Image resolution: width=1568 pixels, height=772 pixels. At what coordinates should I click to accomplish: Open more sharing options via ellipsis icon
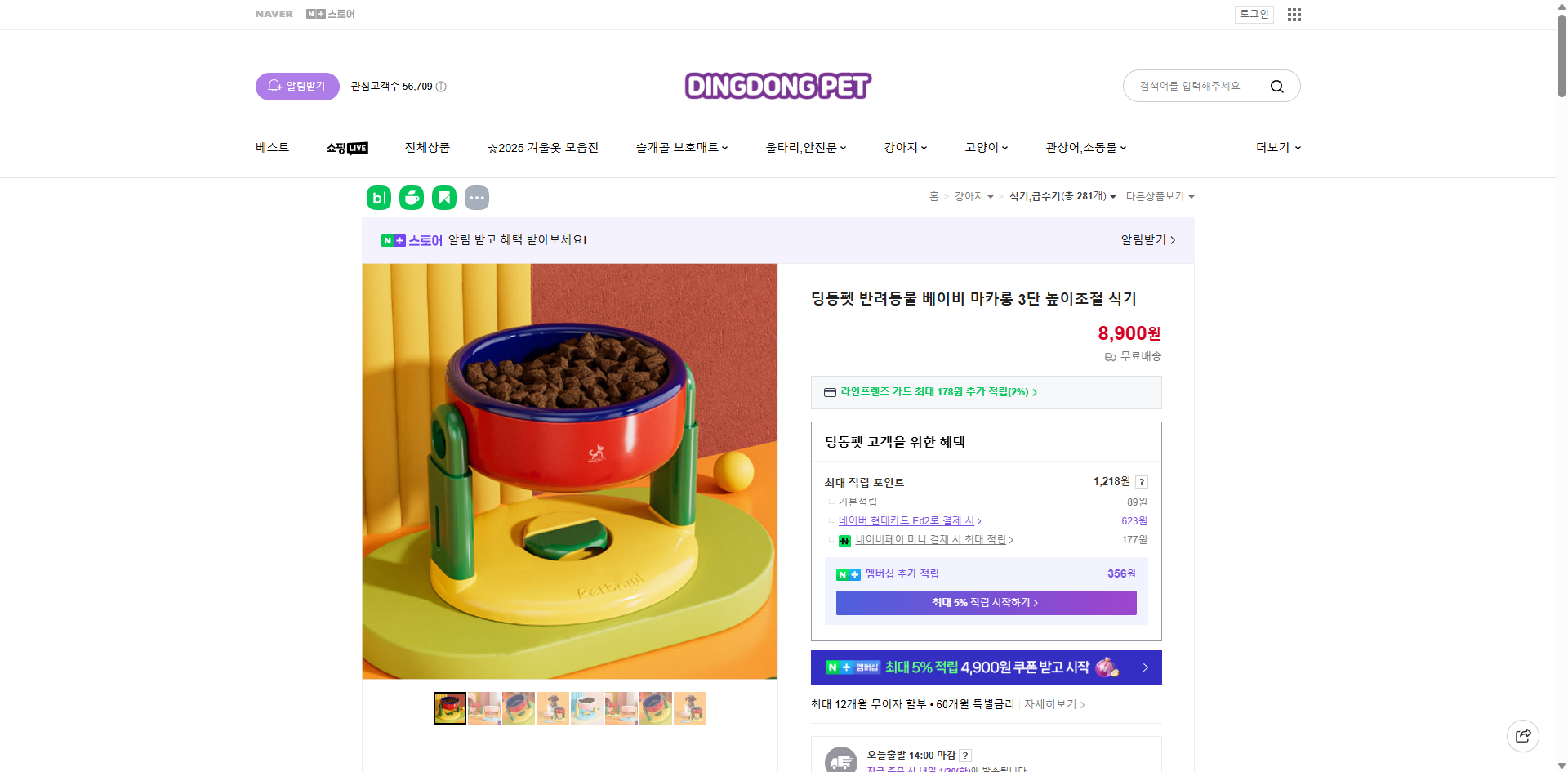[477, 197]
